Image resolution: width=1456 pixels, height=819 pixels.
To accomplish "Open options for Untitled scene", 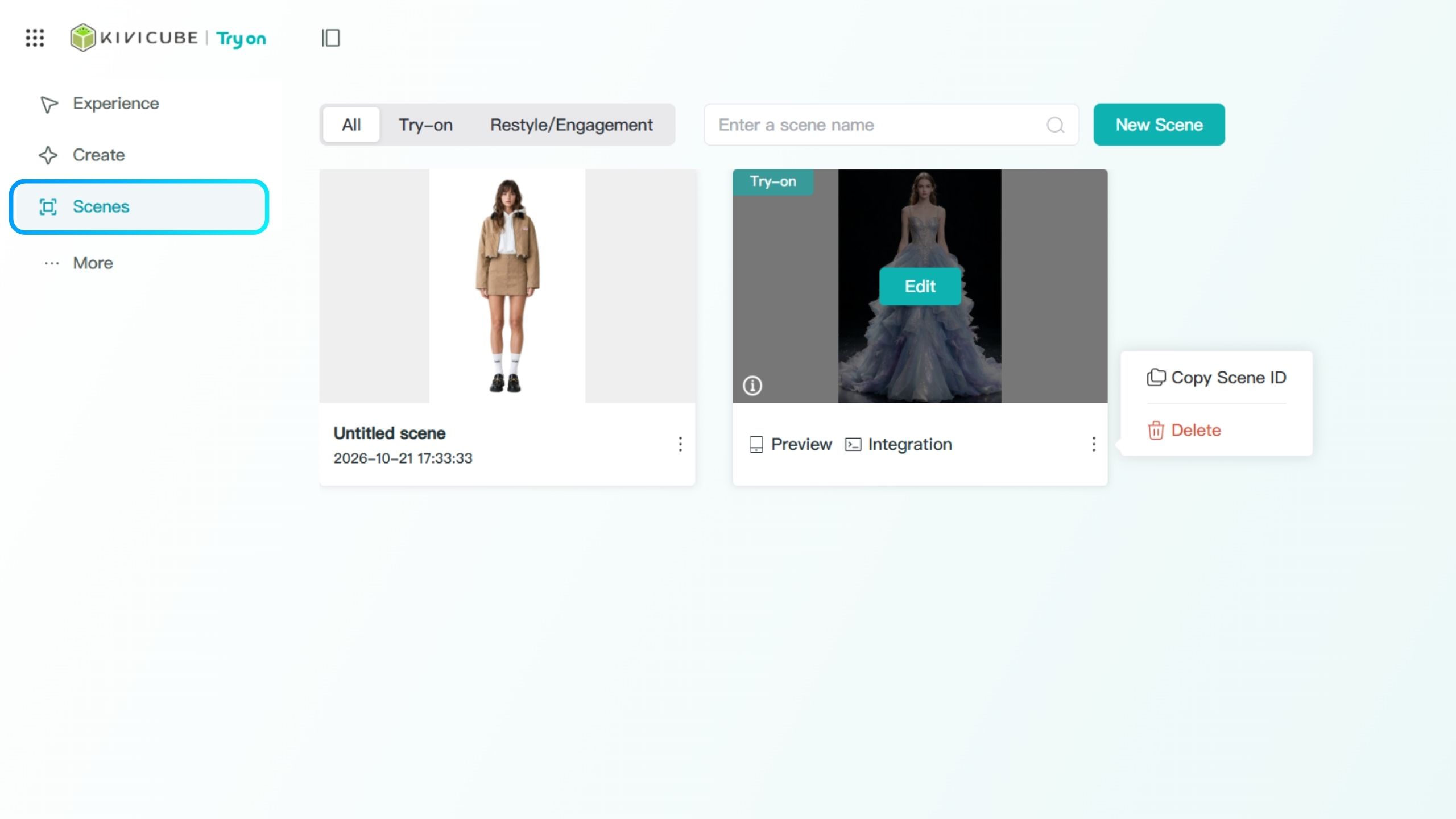I will 680,444.
